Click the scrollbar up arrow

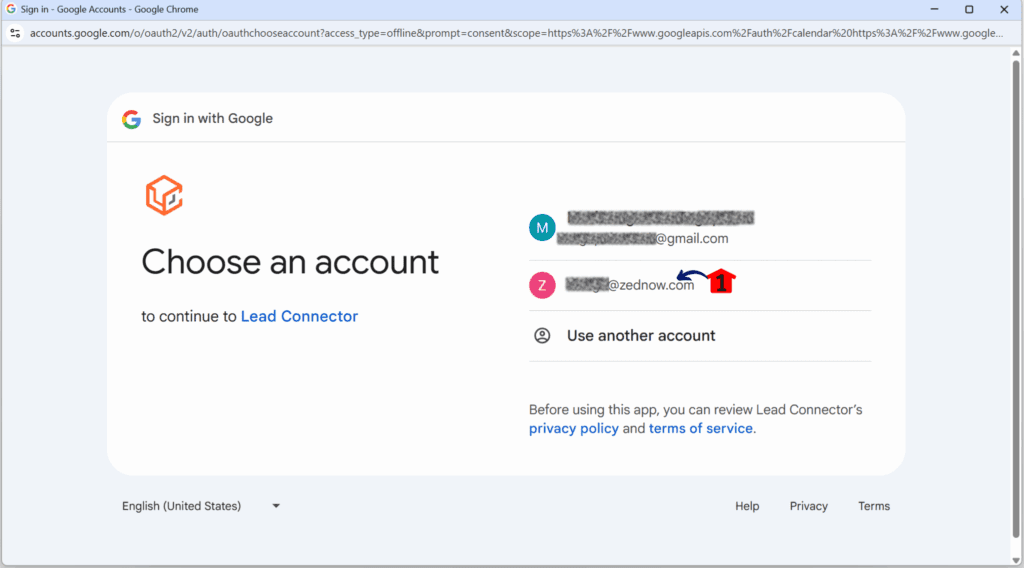1016,53
